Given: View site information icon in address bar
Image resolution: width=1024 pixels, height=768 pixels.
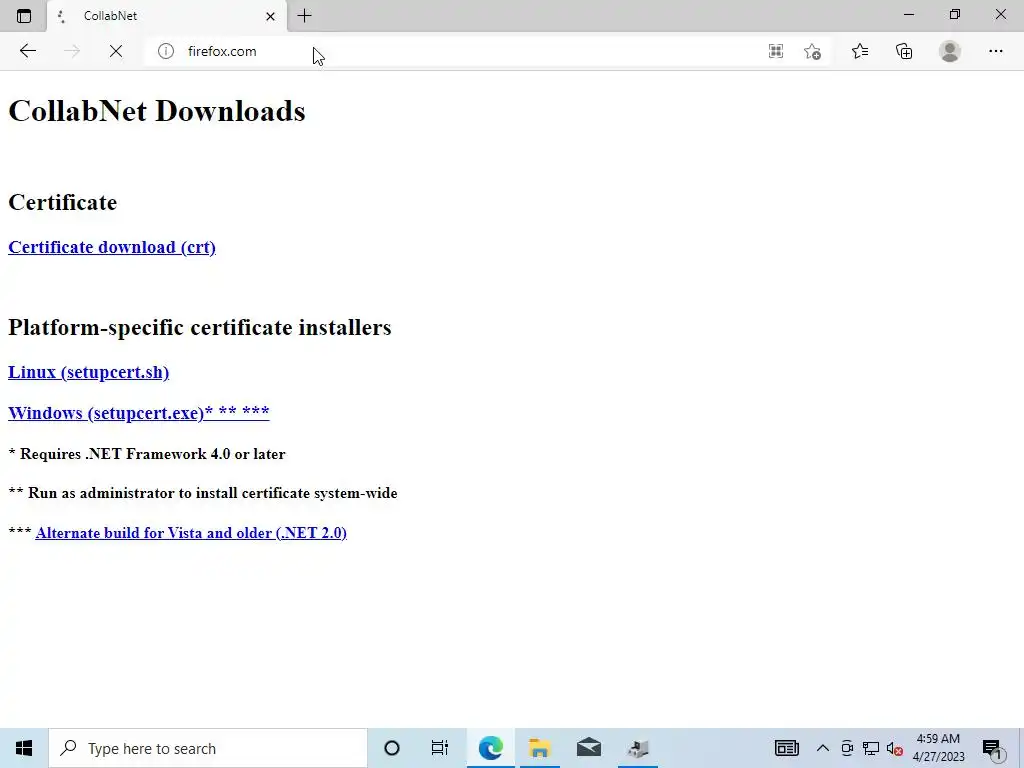Looking at the screenshot, I should (x=166, y=51).
